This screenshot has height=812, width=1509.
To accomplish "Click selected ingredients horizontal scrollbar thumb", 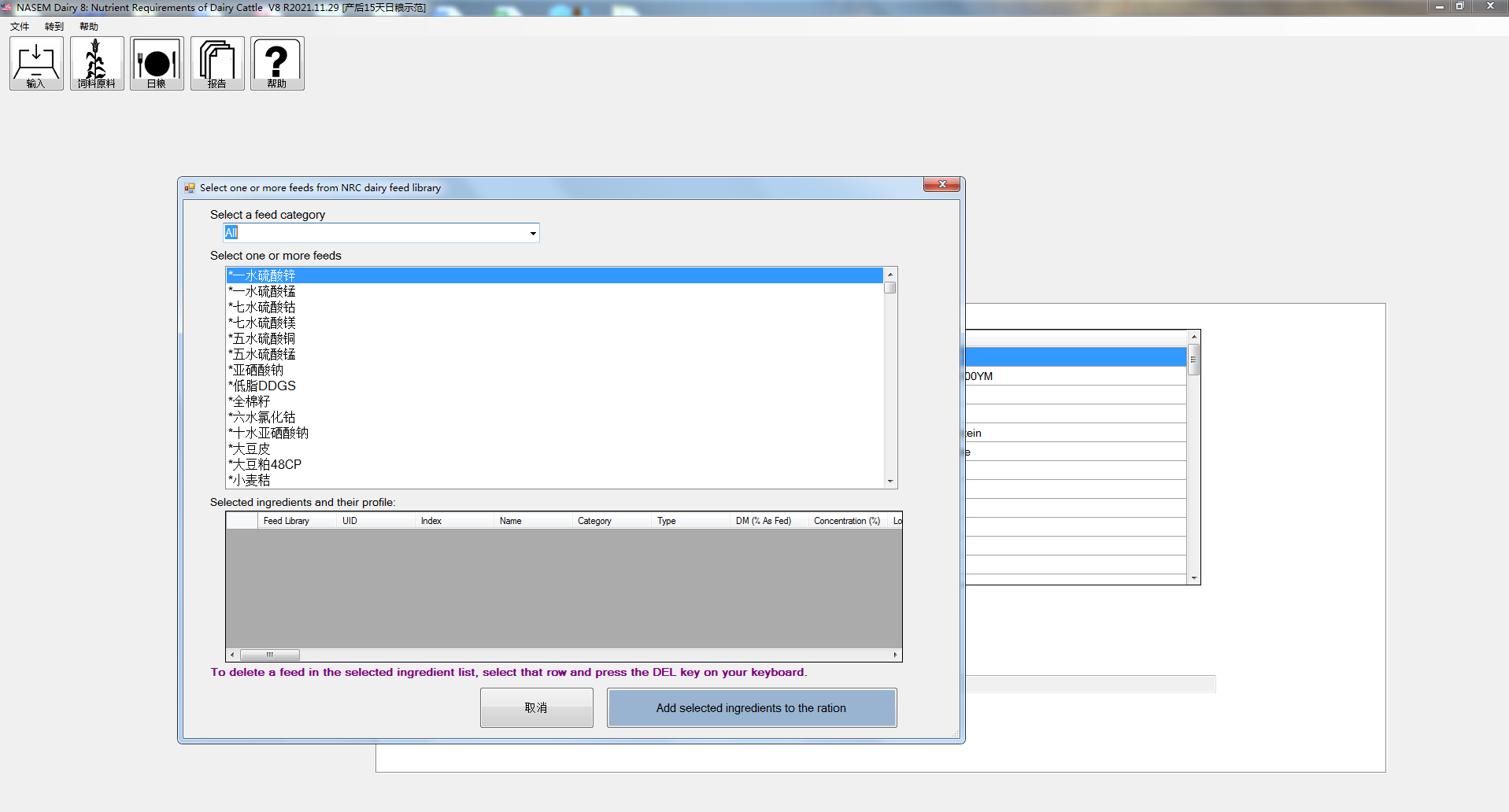I will click(x=269, y=655).
